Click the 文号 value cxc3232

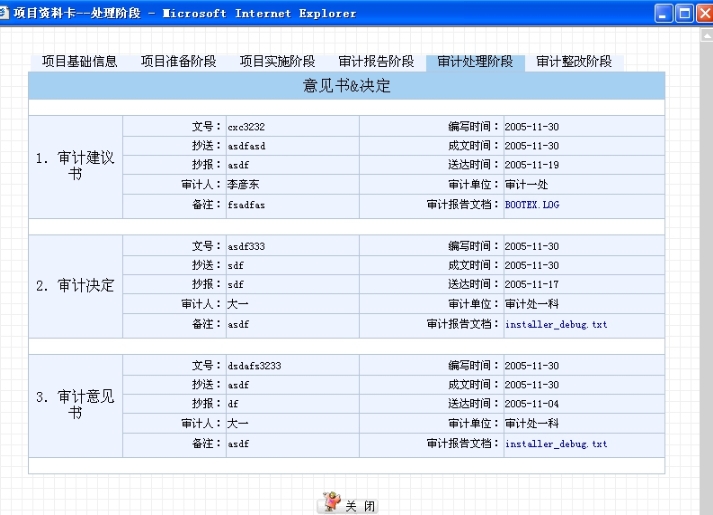(x=246, y=127)
